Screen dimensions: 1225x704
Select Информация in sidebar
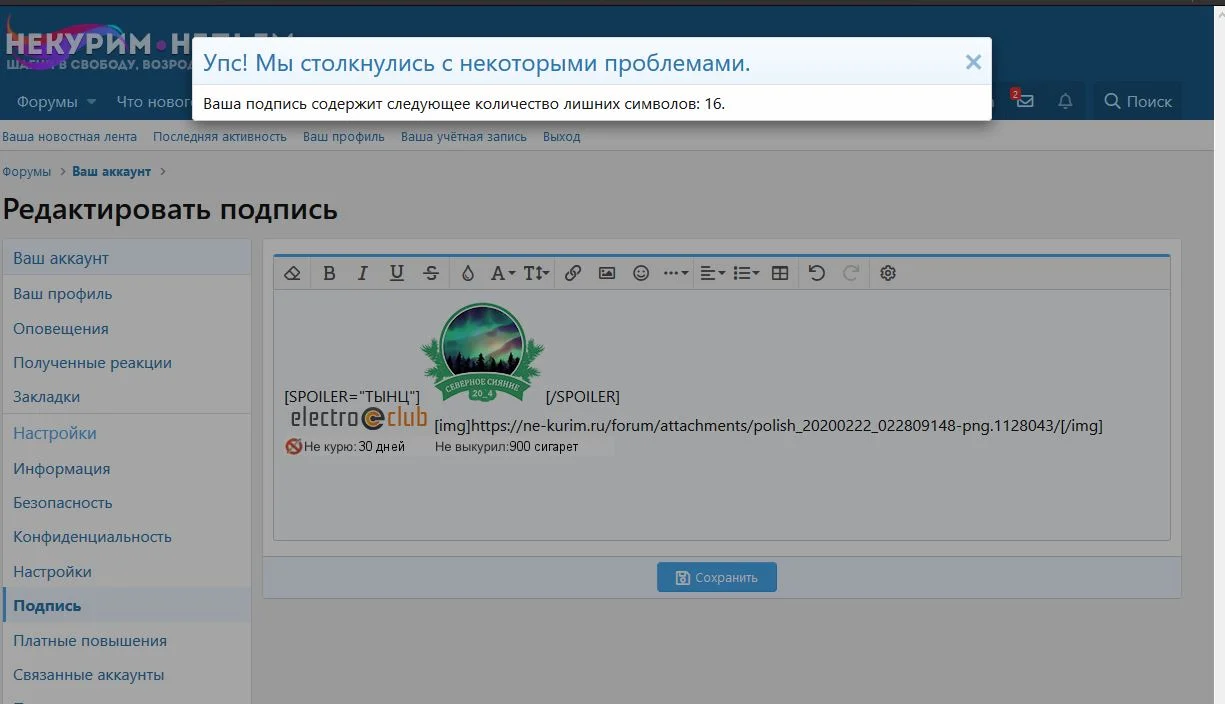click(x=127, y=469)
